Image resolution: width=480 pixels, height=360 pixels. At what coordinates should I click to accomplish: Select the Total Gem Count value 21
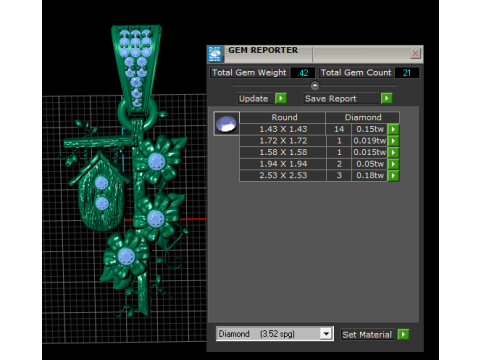coord(407,73)
